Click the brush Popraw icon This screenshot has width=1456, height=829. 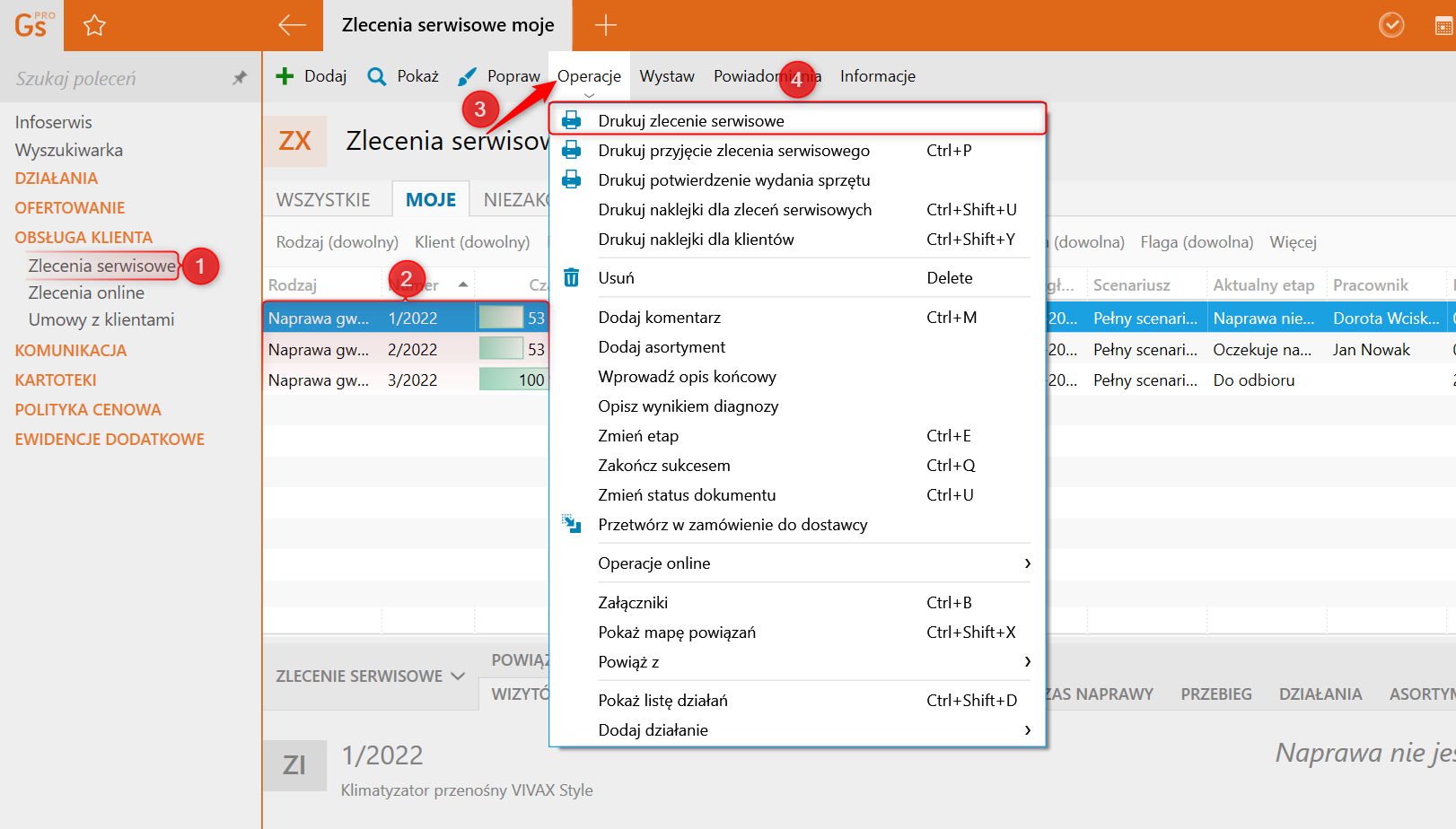click(x=467, y=77)
